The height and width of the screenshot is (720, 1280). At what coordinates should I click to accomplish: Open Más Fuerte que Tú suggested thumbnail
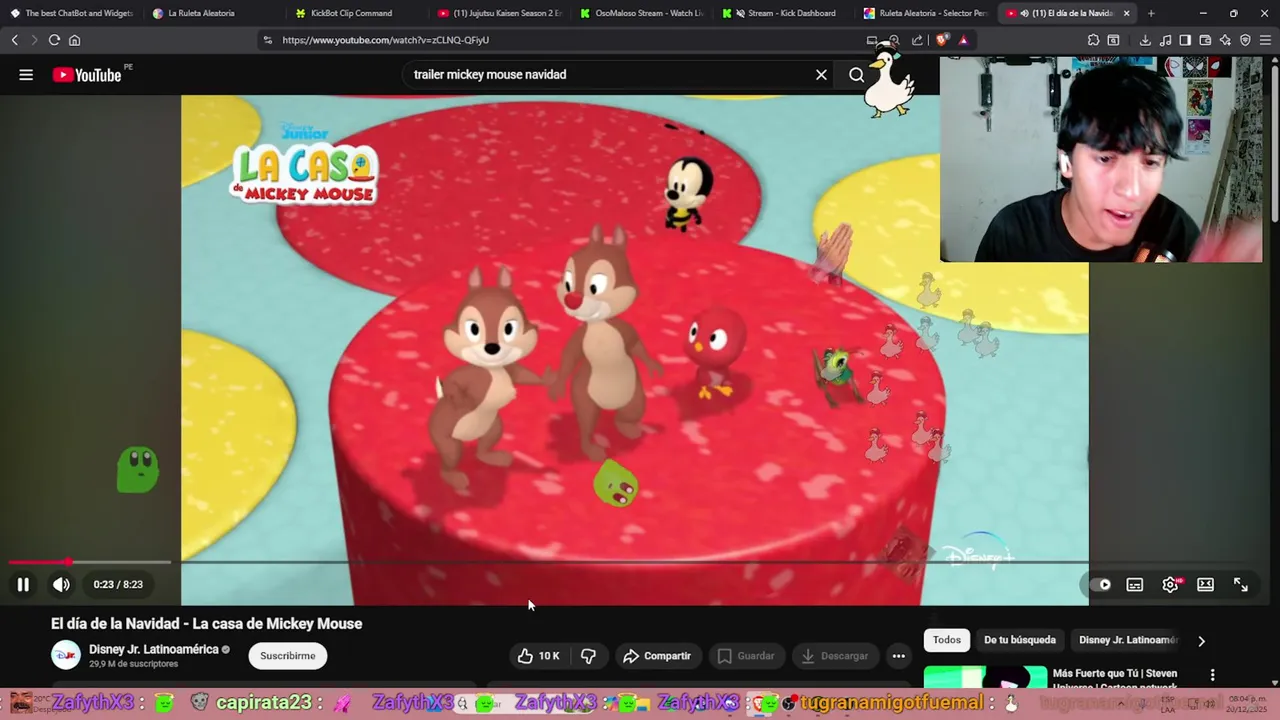986,678
